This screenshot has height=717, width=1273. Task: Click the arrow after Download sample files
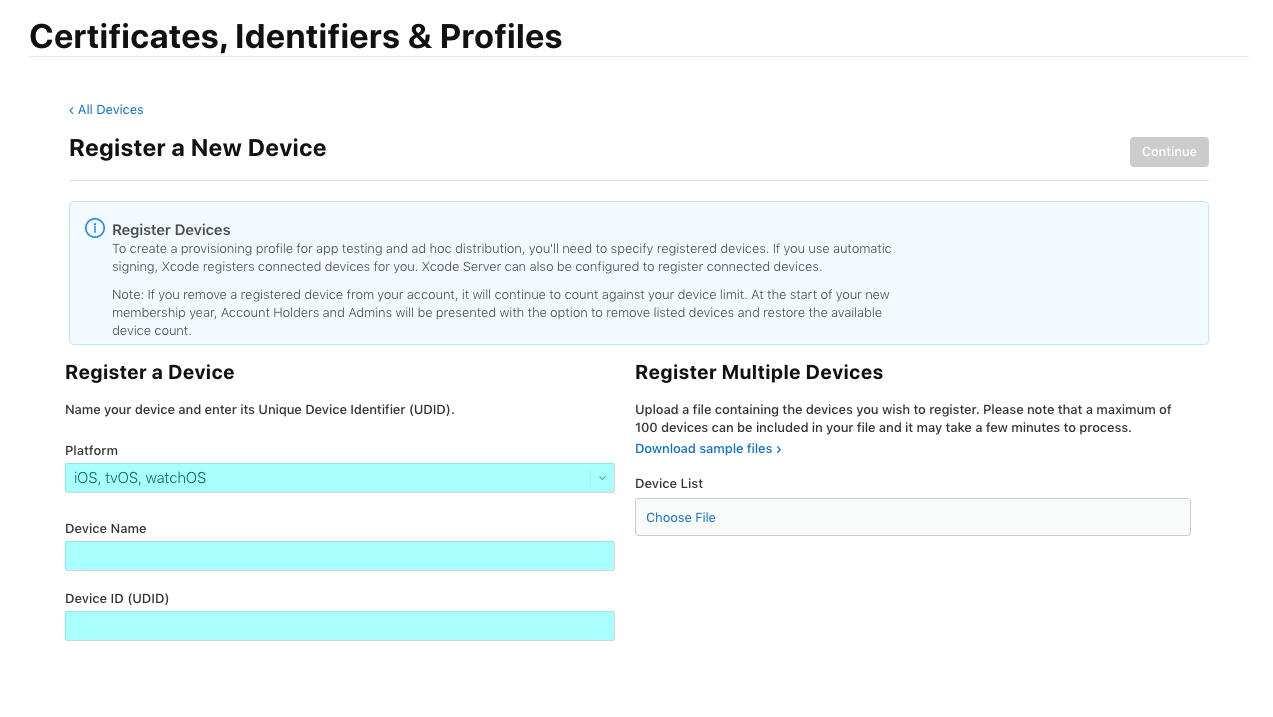coord(779,450)
